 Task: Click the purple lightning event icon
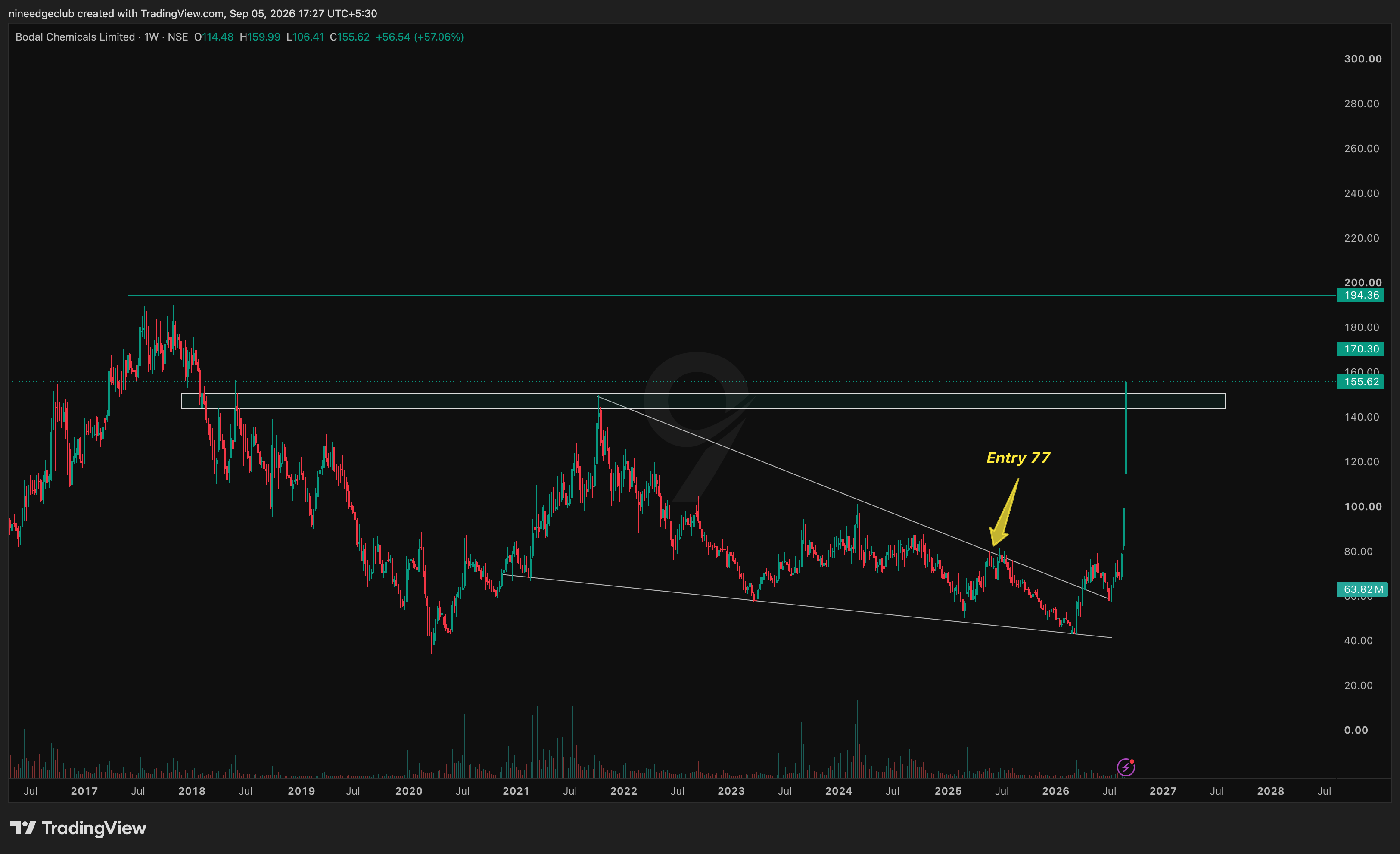tap(1126, 768)
